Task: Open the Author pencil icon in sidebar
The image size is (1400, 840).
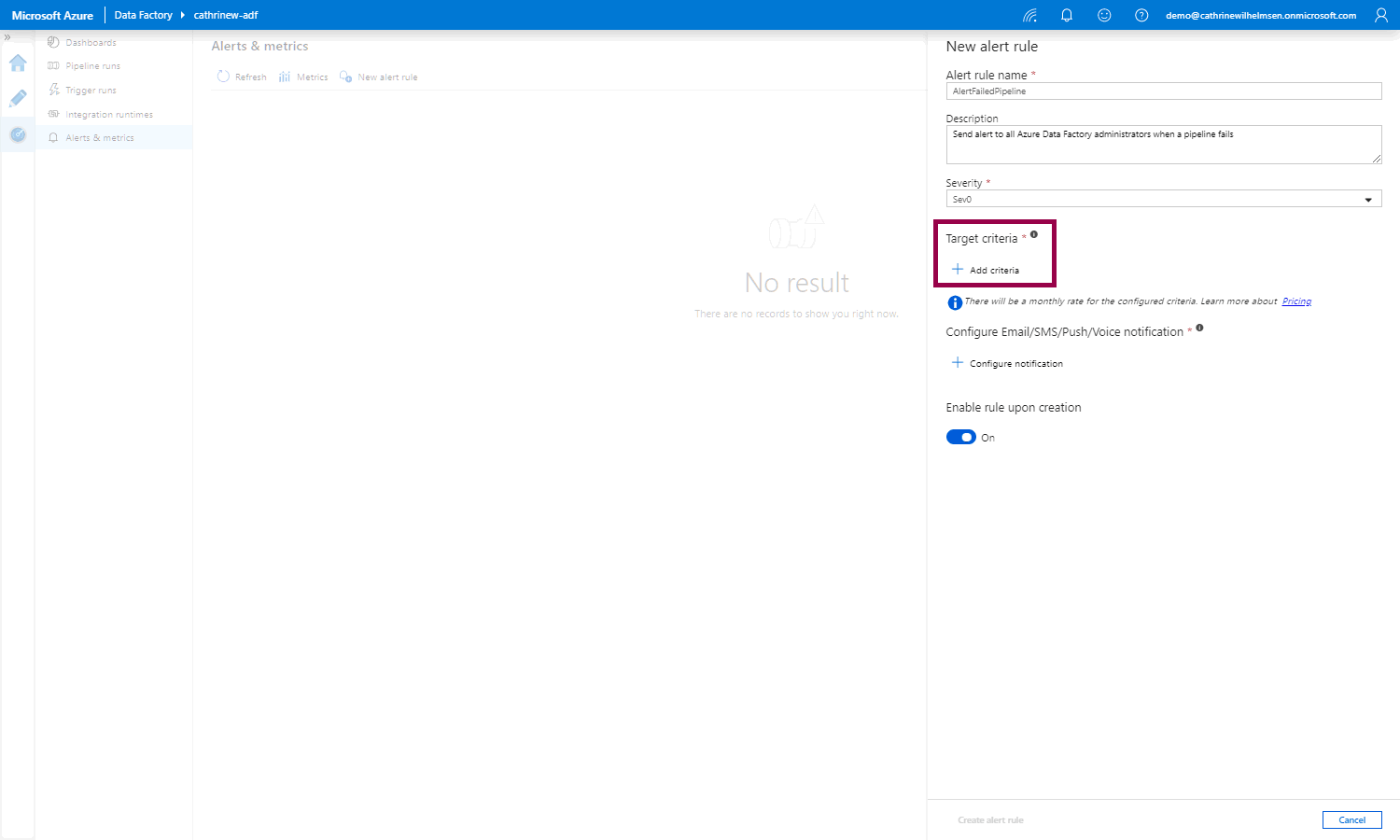Action: [18, 99]
